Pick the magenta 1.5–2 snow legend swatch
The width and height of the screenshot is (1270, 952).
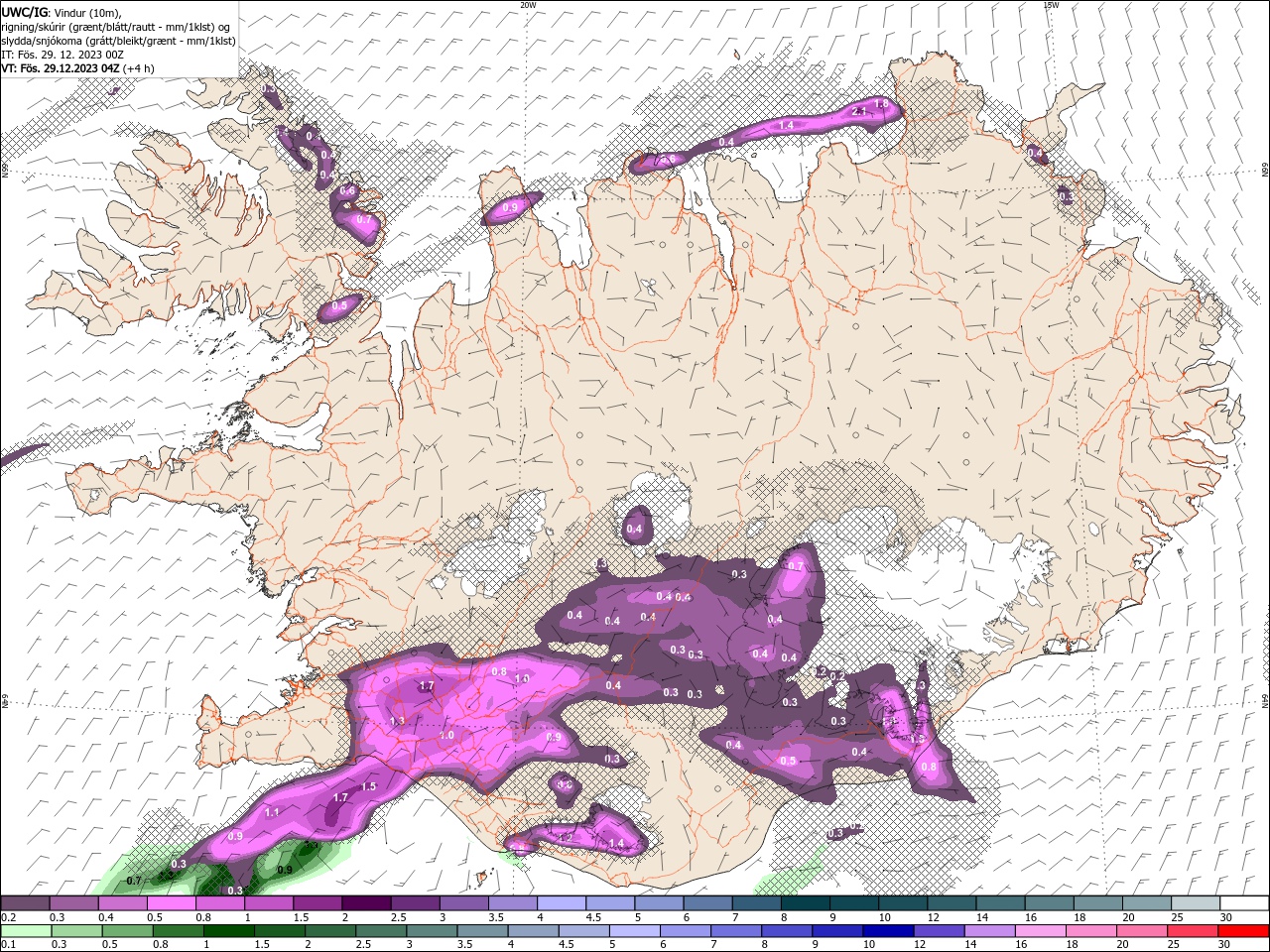pyautogui.click(x=317, y=902)
